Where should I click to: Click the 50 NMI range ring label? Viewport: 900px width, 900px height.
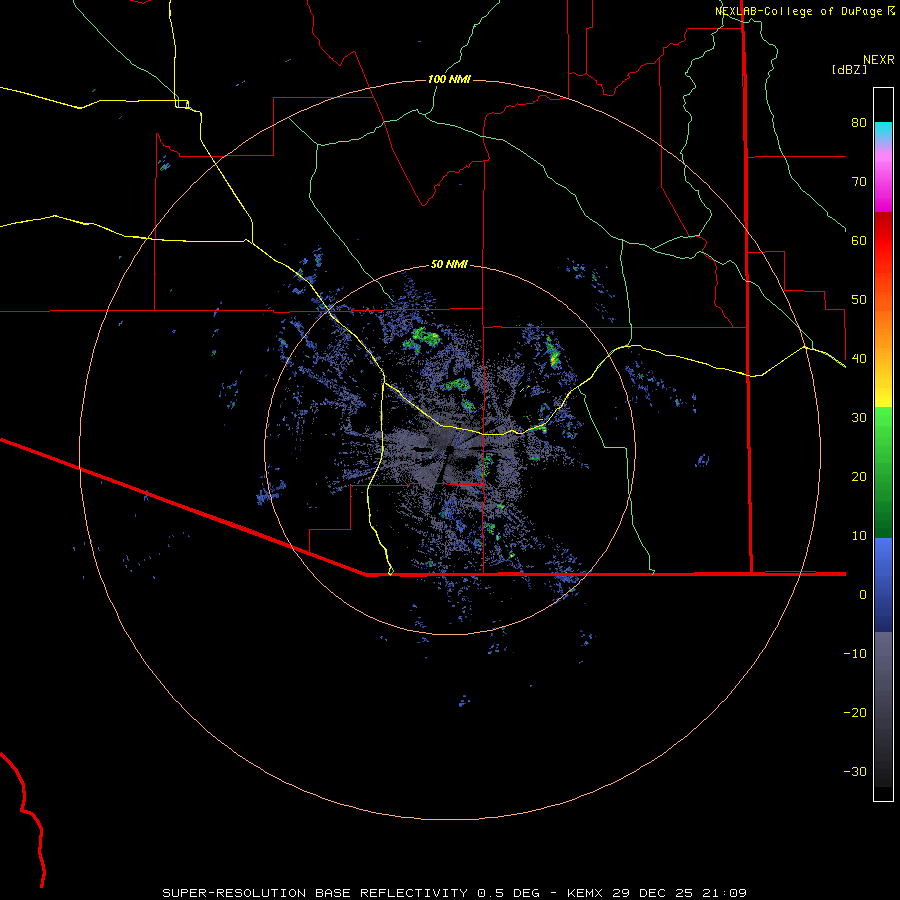449,265
